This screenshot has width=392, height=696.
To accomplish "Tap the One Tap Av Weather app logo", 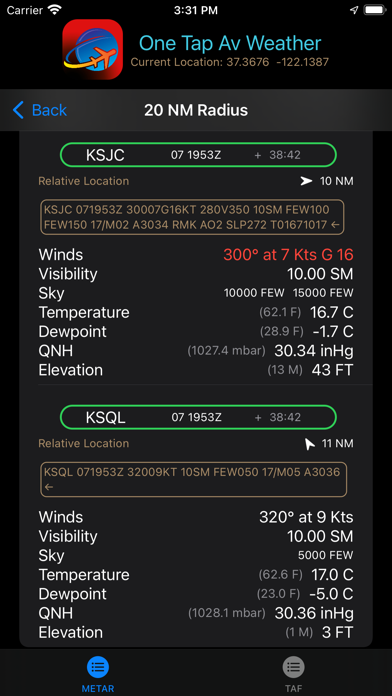I will click(x=92, y=49).
